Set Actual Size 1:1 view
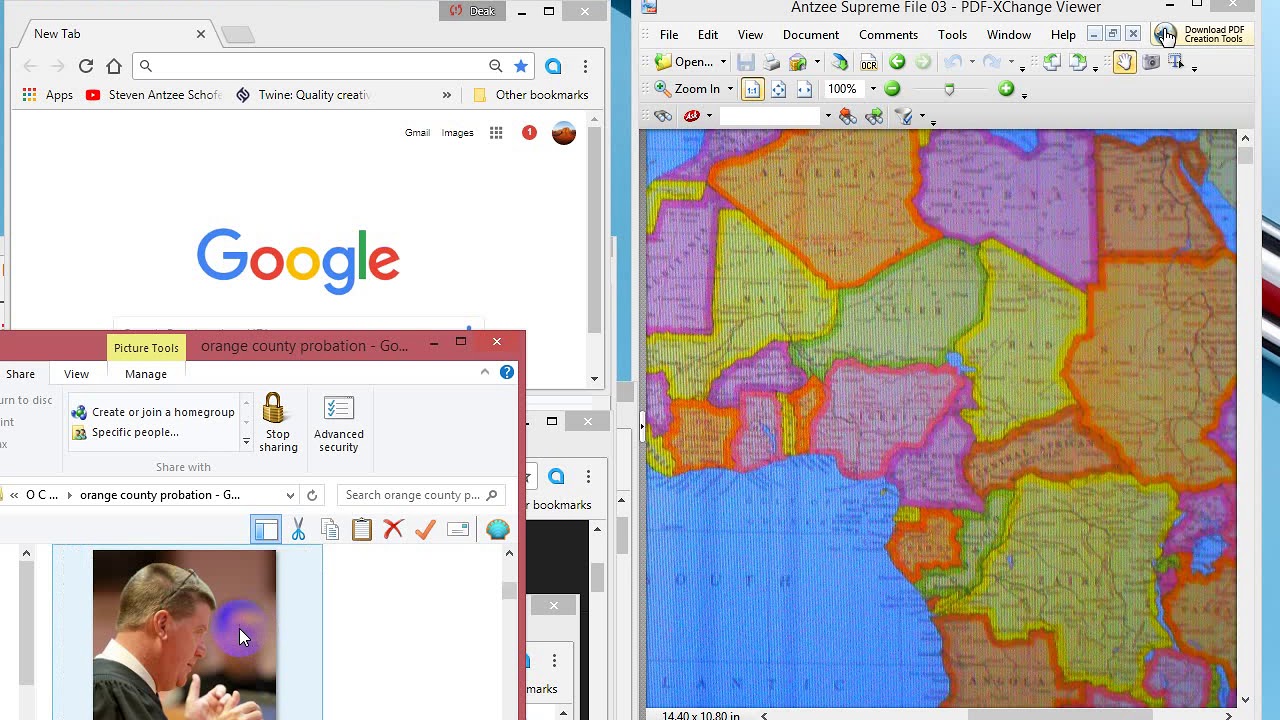 click(x=752, y=89)
